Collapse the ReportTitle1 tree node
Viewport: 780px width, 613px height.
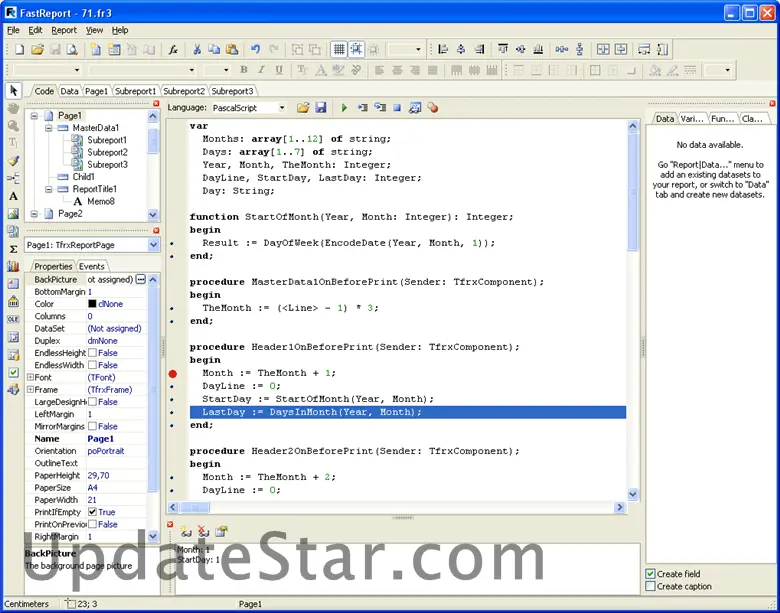tap(48, 189)
